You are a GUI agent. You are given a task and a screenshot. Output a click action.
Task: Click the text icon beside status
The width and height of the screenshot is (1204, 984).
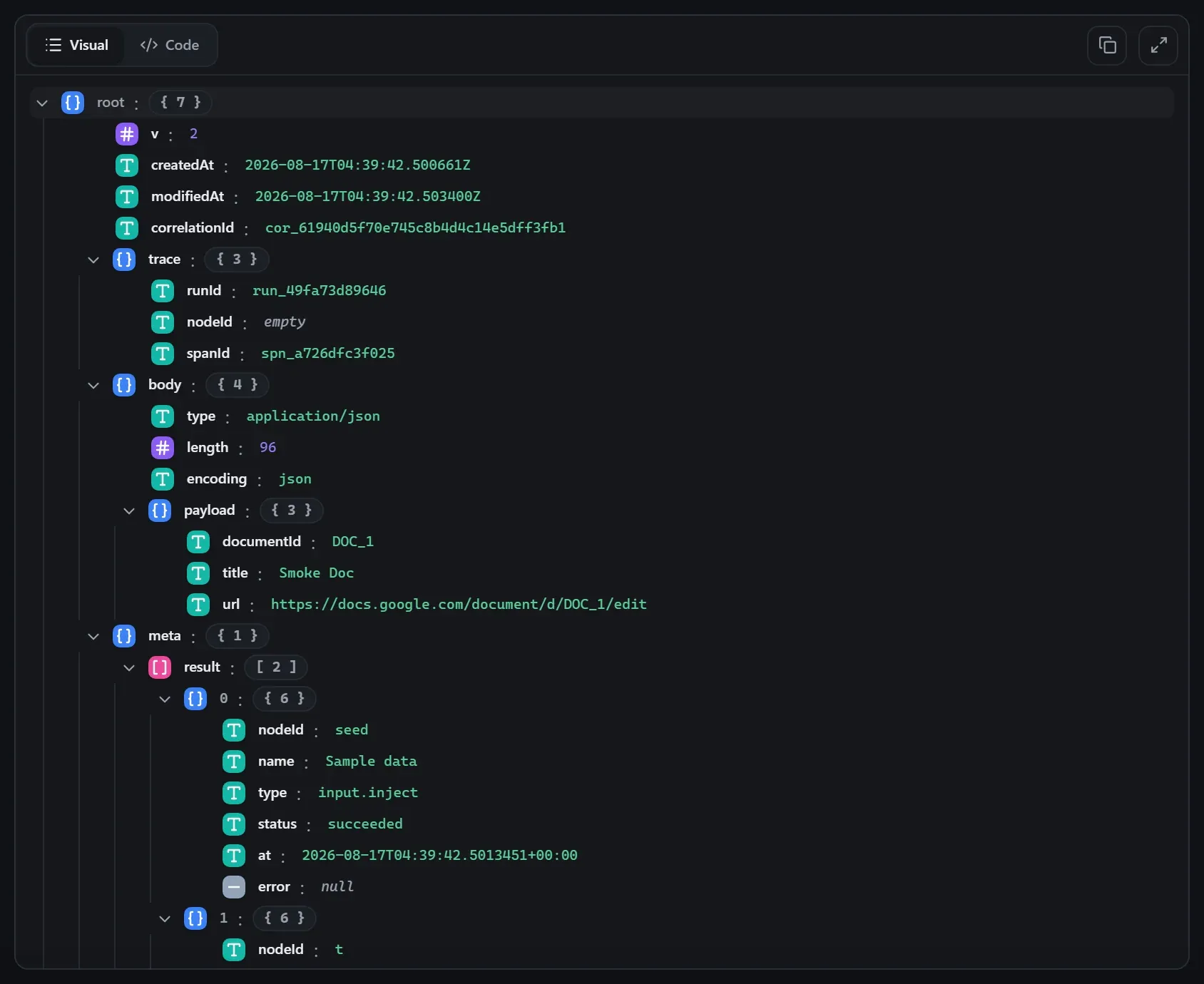pyautogui.click(x=234, y=824)
